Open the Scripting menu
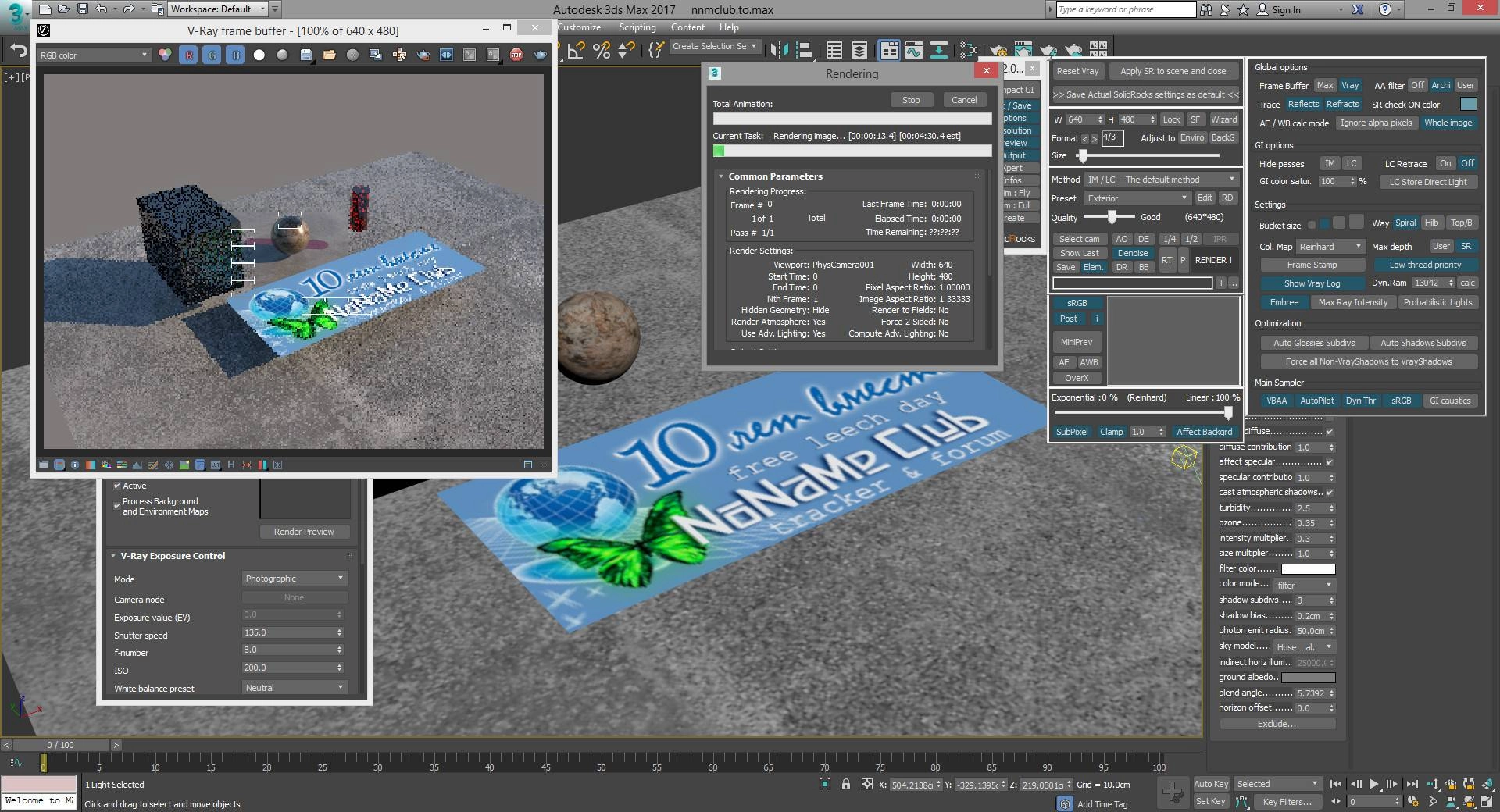Screen dimensions: 1500x812 click(x=637, y=27)
